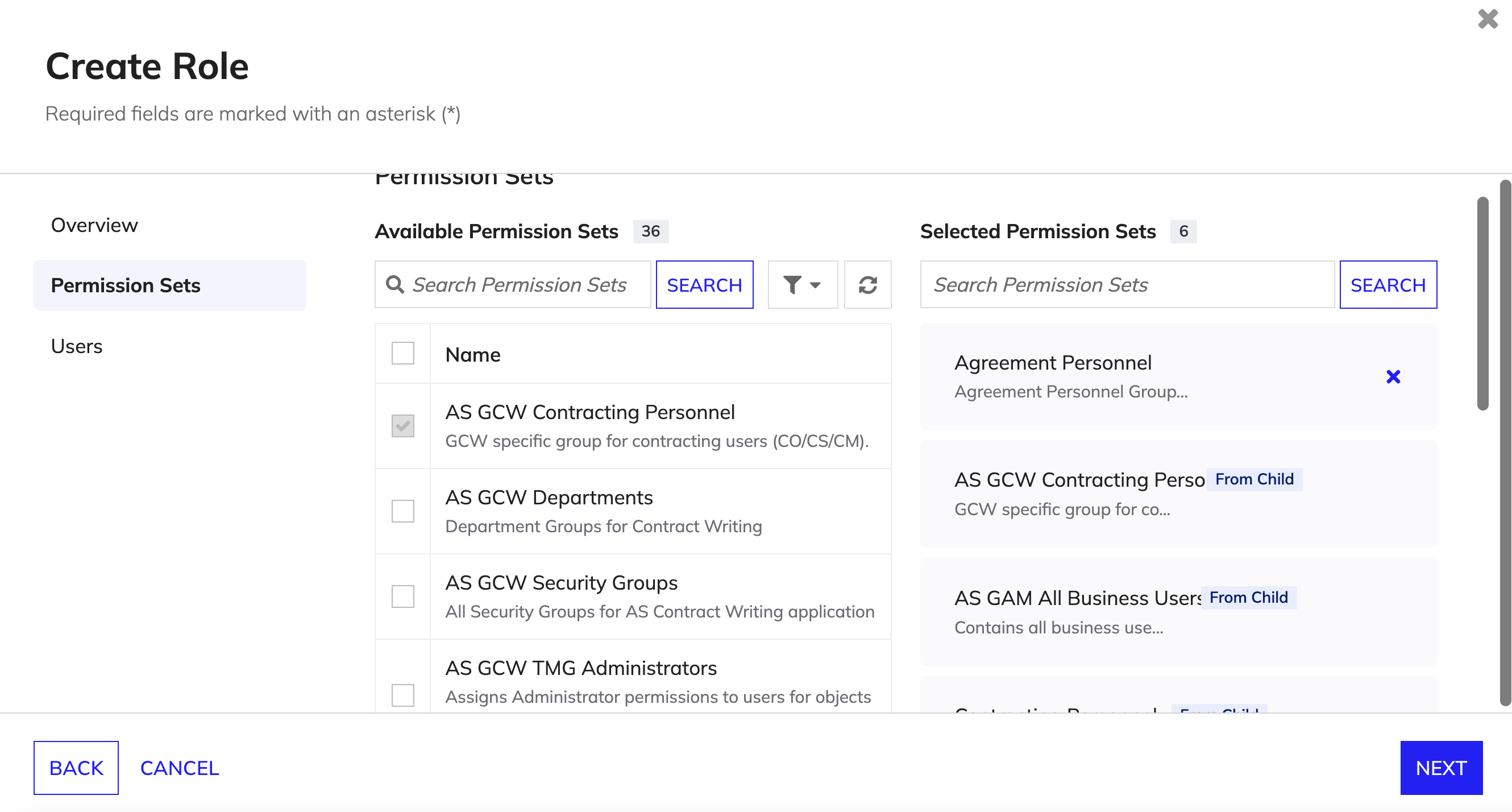Check AS GCW TMG Administrators checkbox

click(x=402, y=695)
